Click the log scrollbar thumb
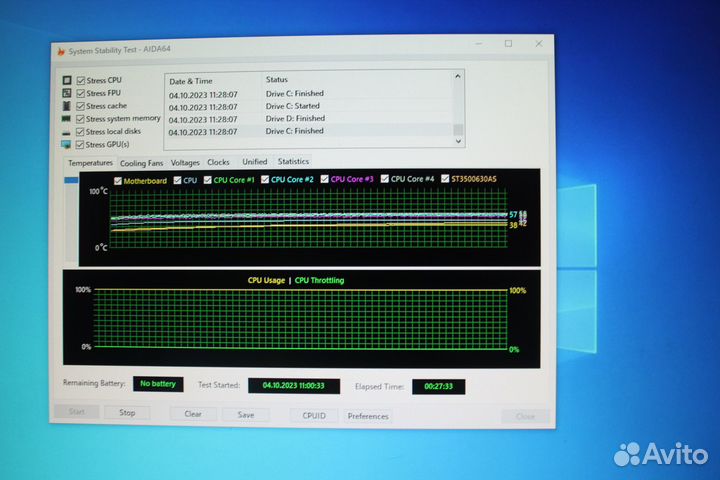Screen dimensions: 720x480 click(x=458, y=130)
